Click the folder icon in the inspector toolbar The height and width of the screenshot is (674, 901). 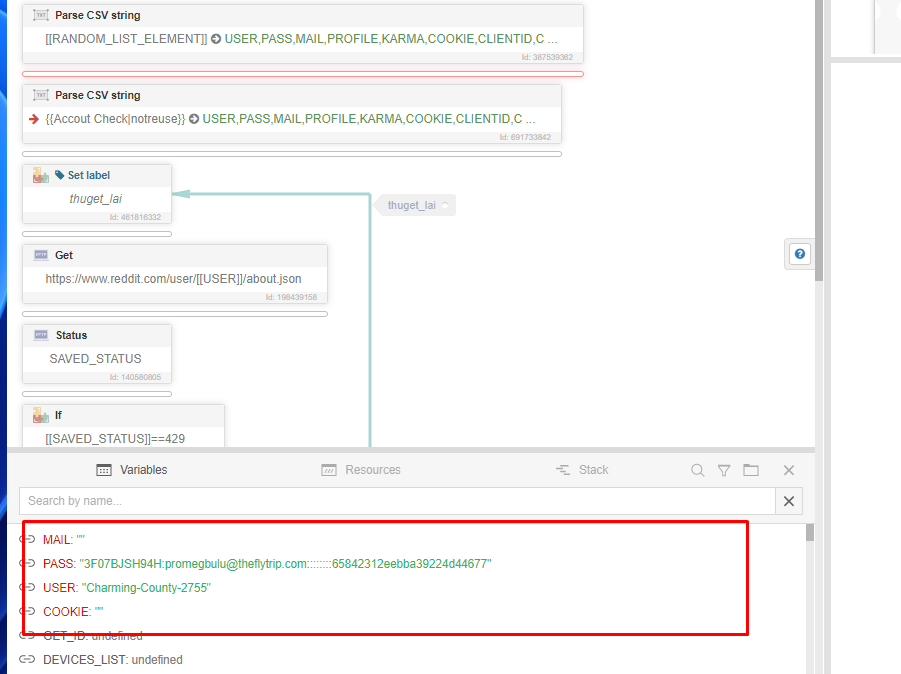point(751,470)
